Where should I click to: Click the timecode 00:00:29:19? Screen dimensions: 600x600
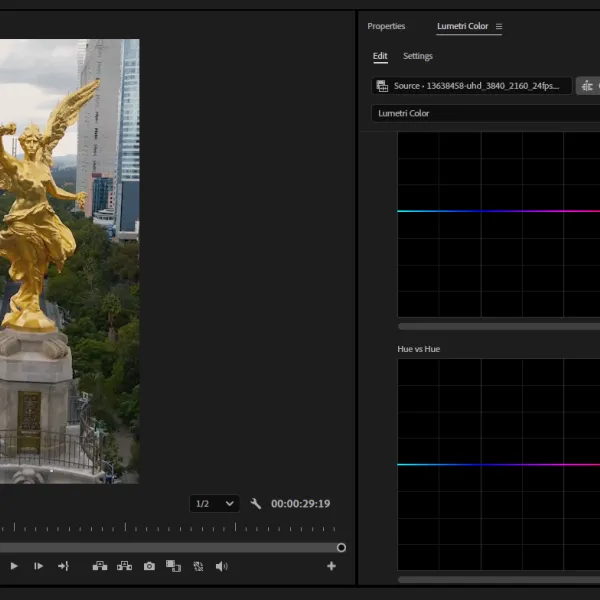(300, 504)
